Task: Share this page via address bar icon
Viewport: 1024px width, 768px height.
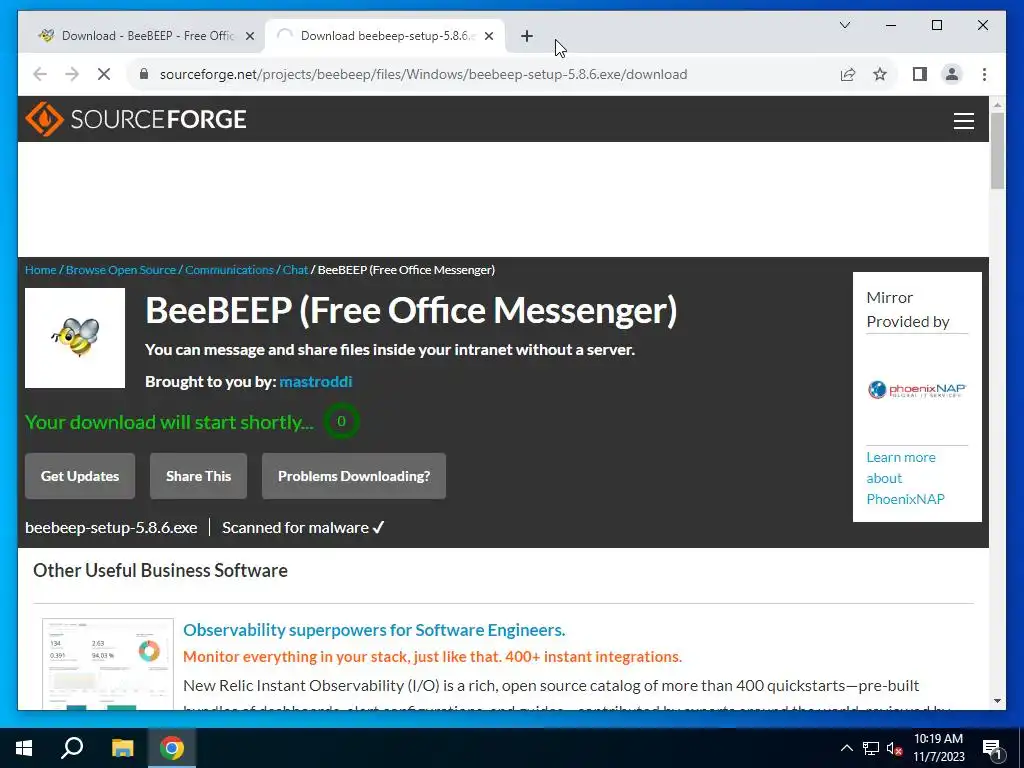Action: [x=848, y=74]
